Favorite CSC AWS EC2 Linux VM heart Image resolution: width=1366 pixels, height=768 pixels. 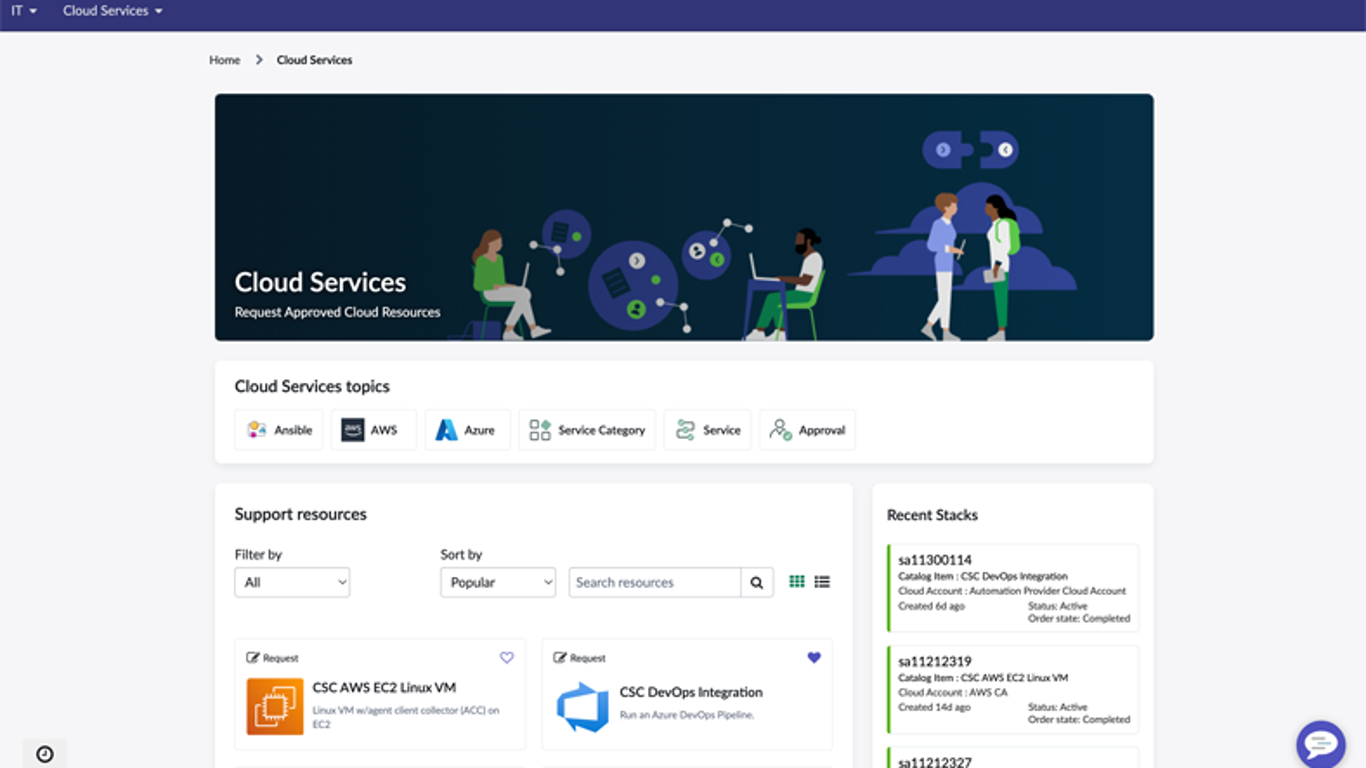click(x=507, y=657)
